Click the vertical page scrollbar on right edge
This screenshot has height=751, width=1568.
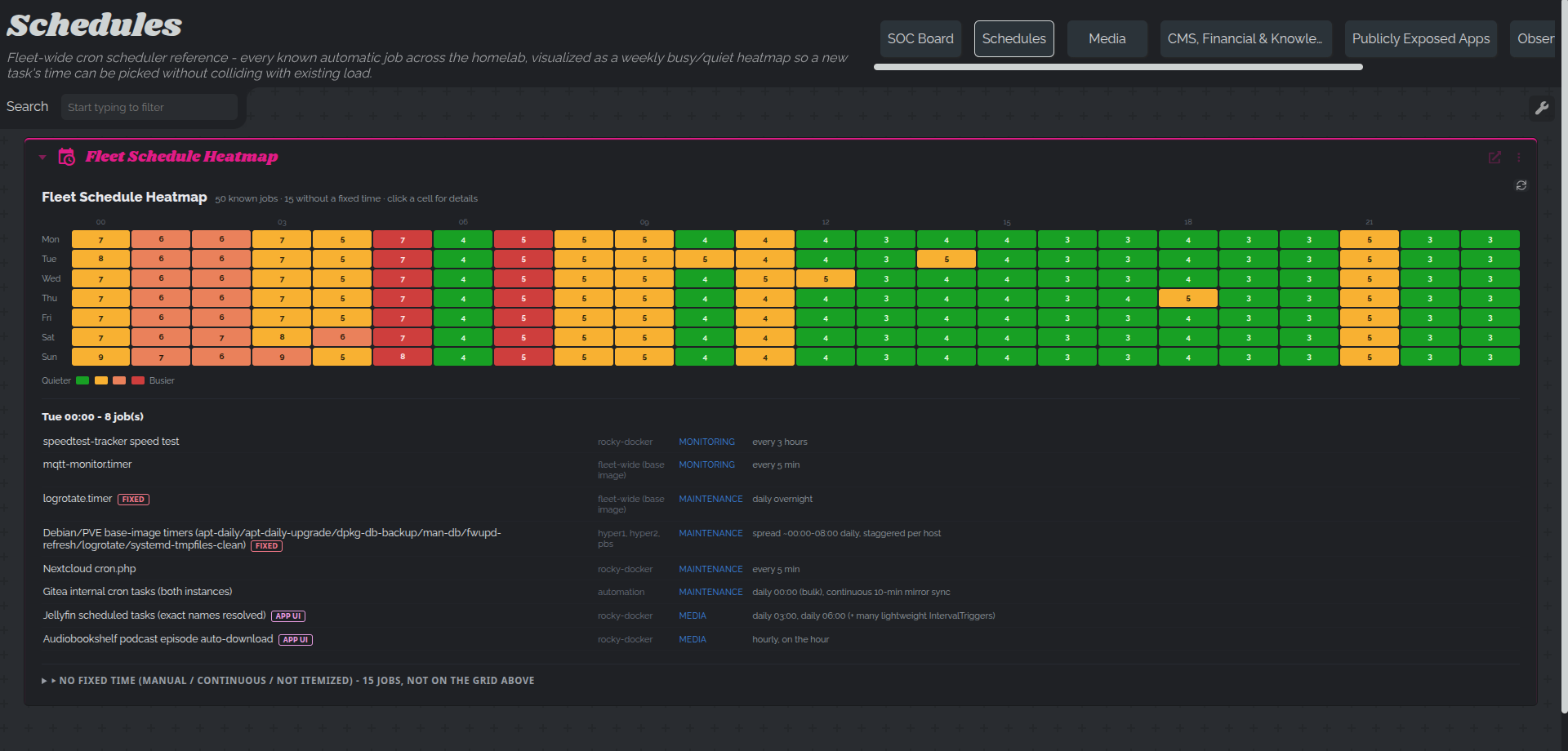click(1564, 357)
